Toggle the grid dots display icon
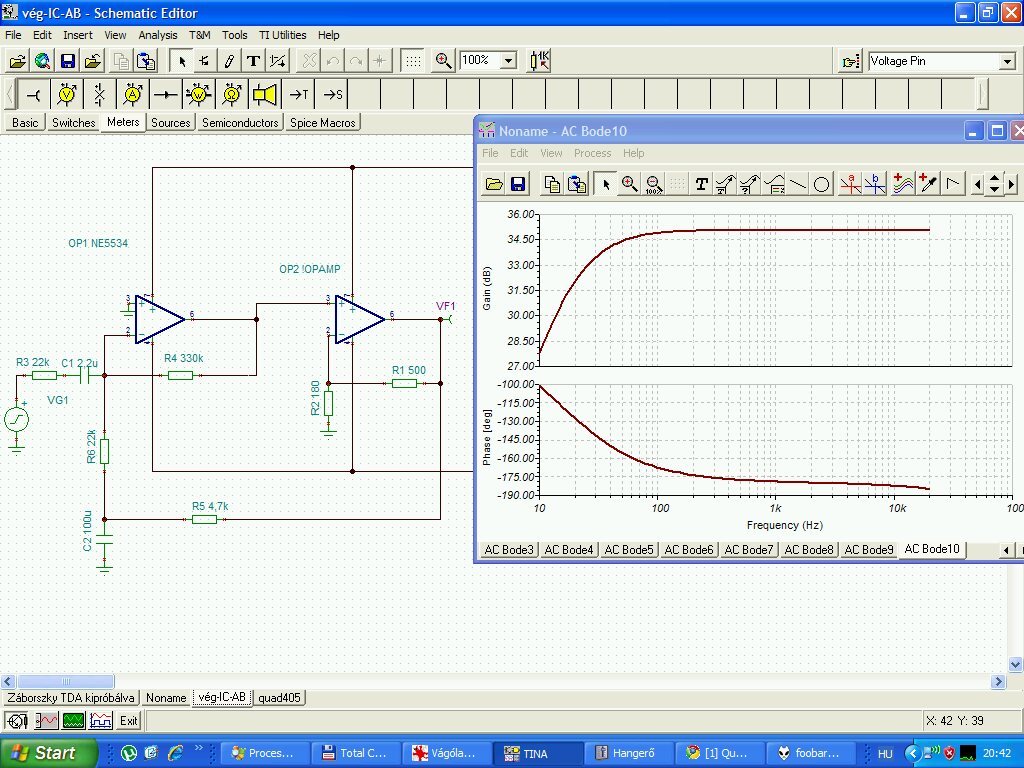Image resolution: width=1024 pixels, height=768 pixels. coord(413,61)
